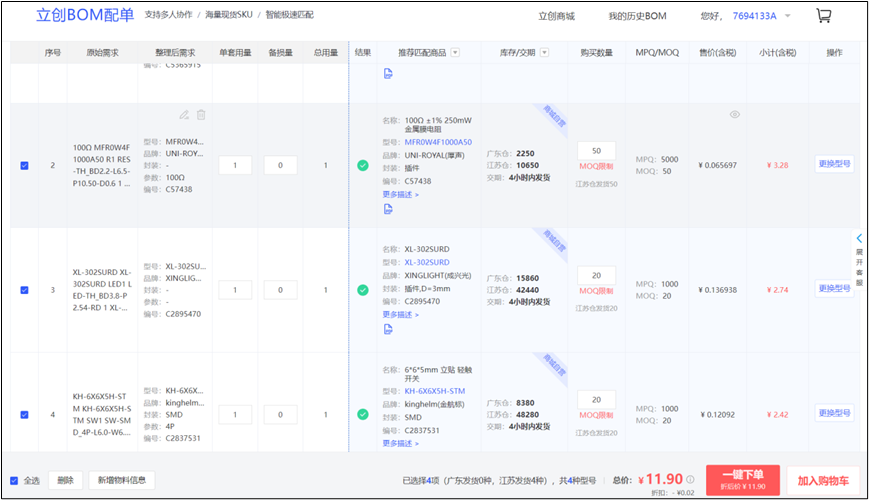
Task: Click the edit pencil icon in row 2
Action: (x=184, y=115)
